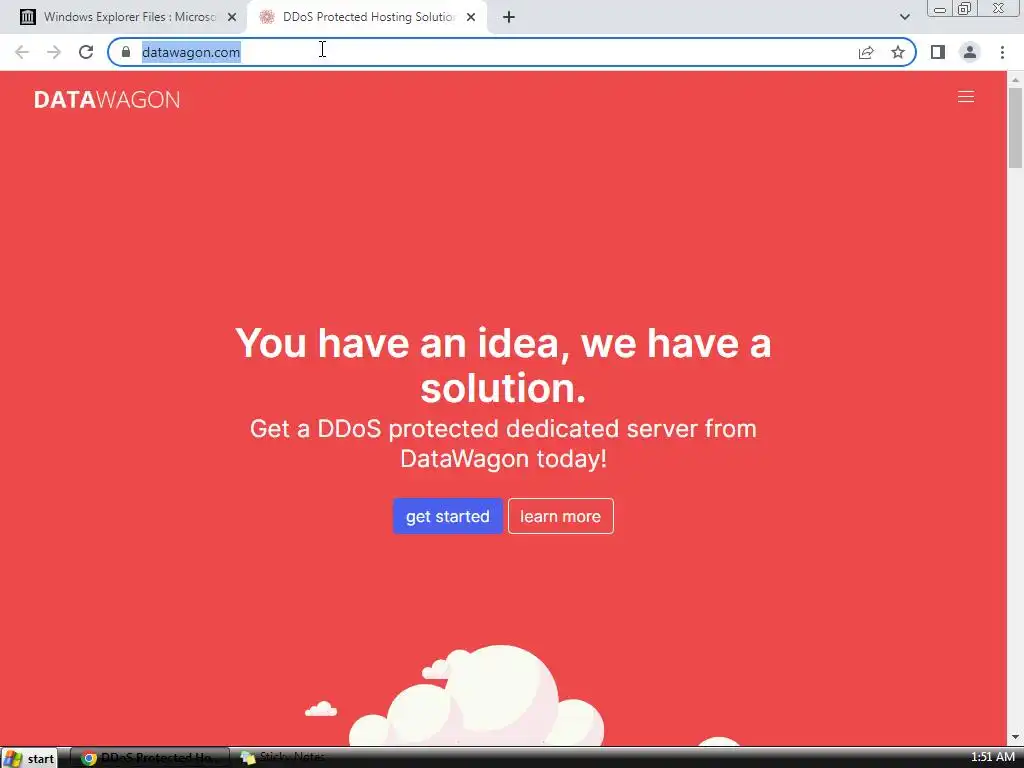Click the learn more button
This screenshot has height=768, width=1024.
[x=560, y=516]
